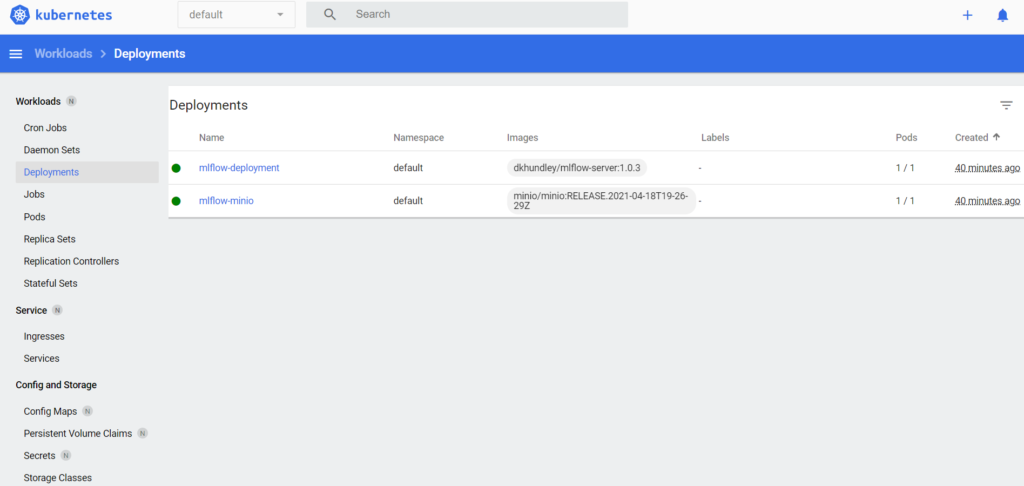This screenshot has width=1024, height=486.
Task: Click the Search input field
Action: (467, 14)
